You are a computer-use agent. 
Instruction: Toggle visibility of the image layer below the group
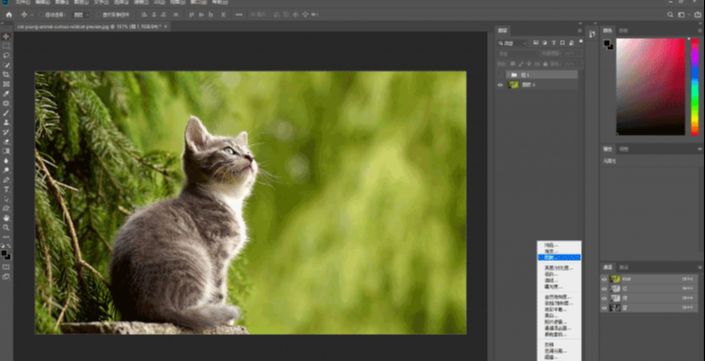pyautogui.click(x=500, y=85)
